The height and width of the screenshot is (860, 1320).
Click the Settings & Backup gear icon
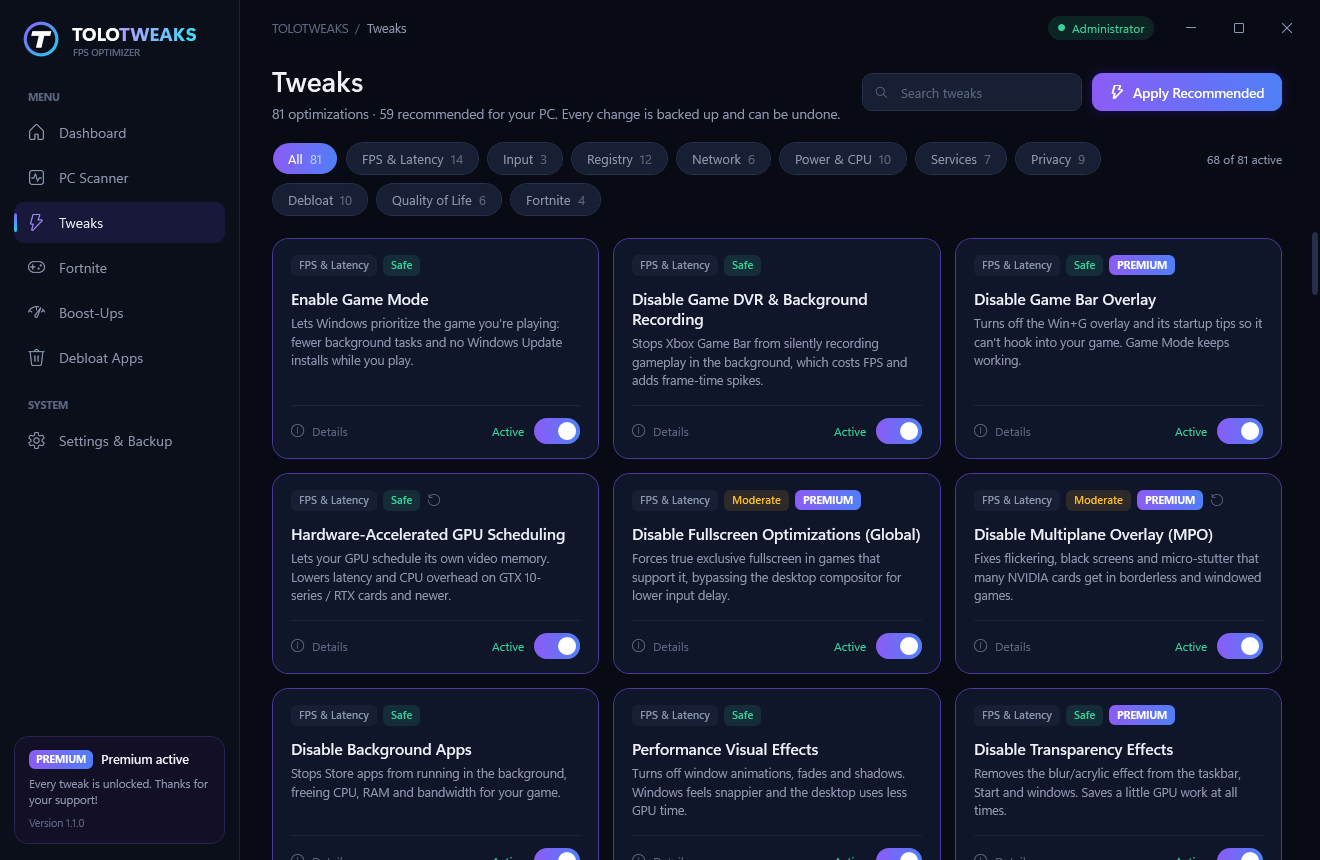(x=37, y=441)
